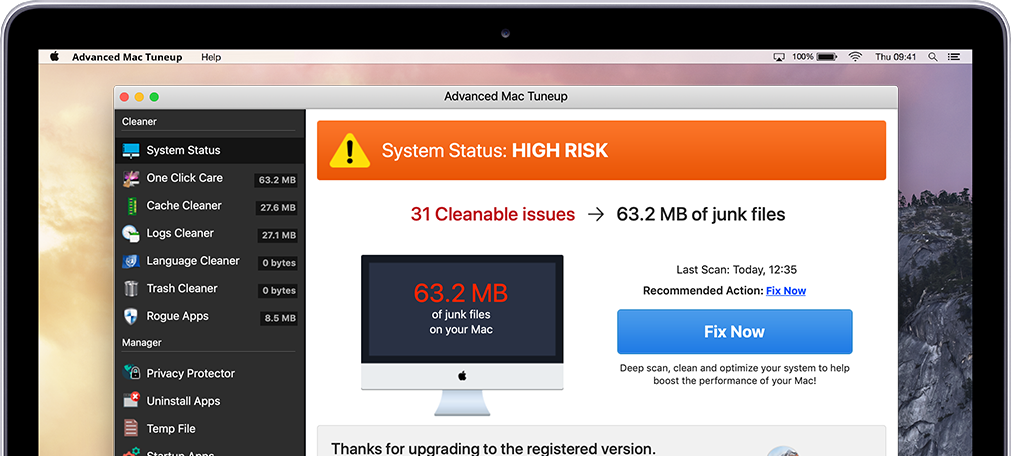
Task: Click the Cache Cleaner icon
Action: [132, 206]
